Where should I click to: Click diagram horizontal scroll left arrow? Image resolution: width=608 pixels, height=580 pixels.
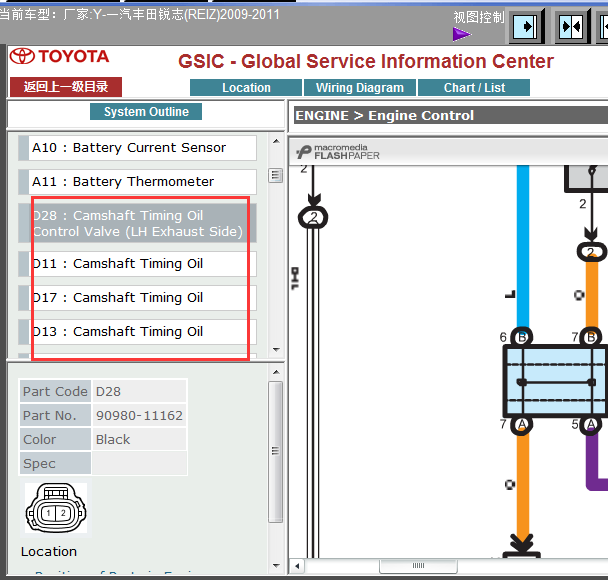click(297, 566)
